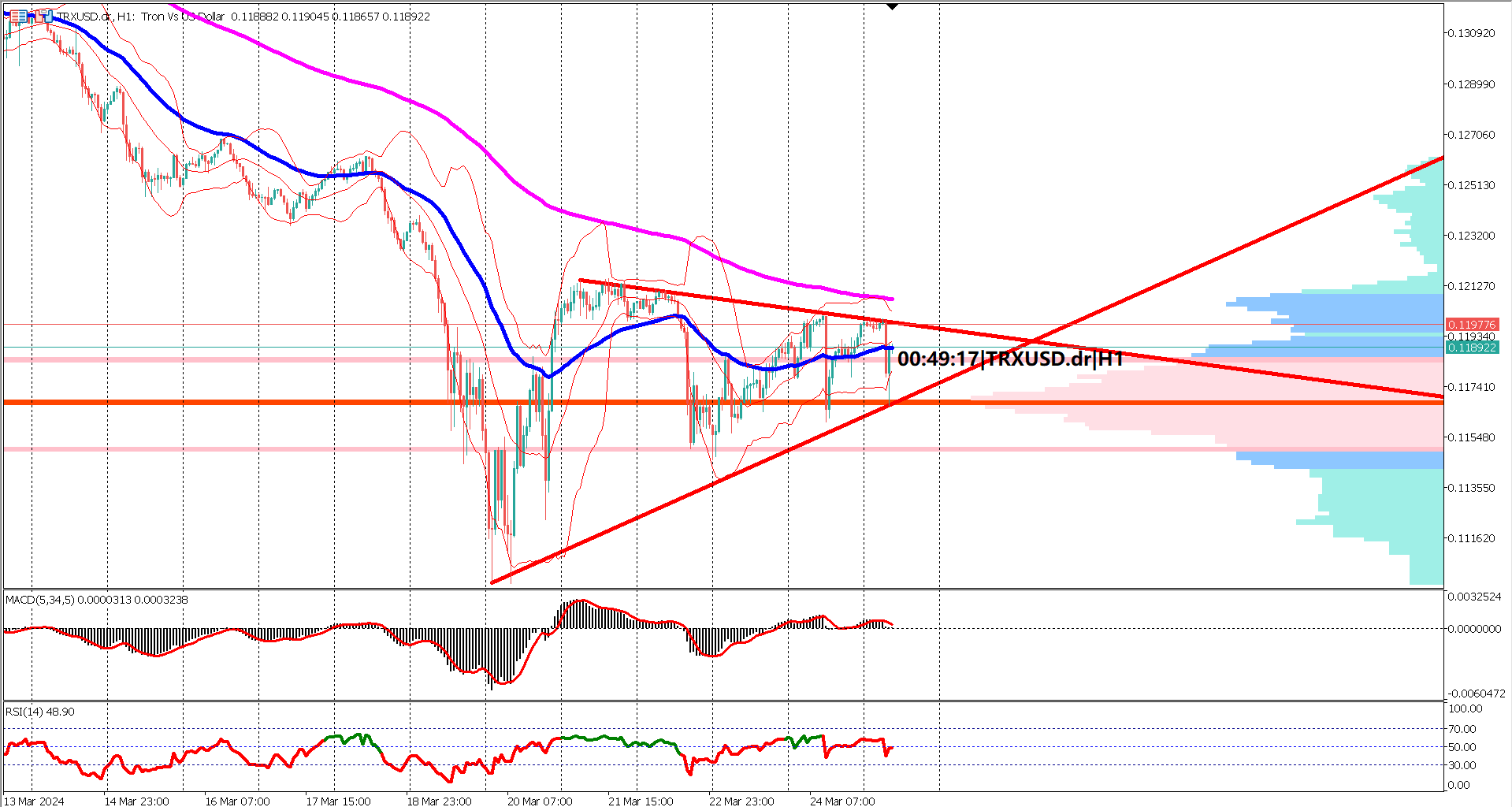Click the 20 Mar 07:00 time axis label
Image resolution: width=1512 pixels, height=807 pixels.
540,801
